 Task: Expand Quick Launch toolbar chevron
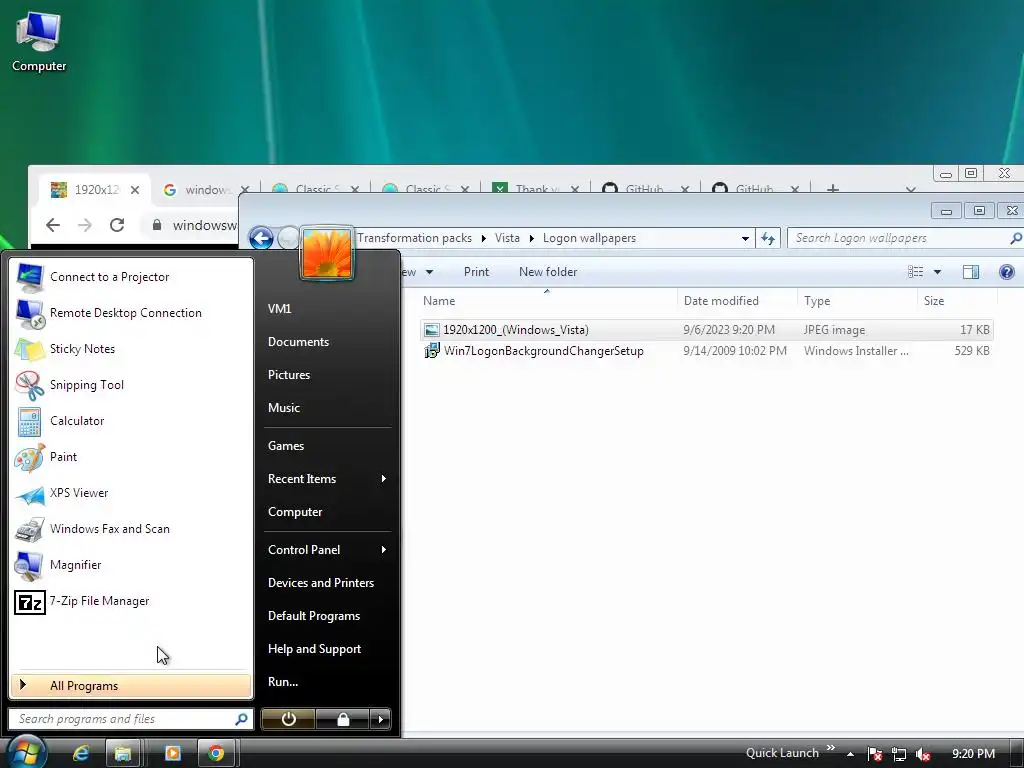coord(830,748)
